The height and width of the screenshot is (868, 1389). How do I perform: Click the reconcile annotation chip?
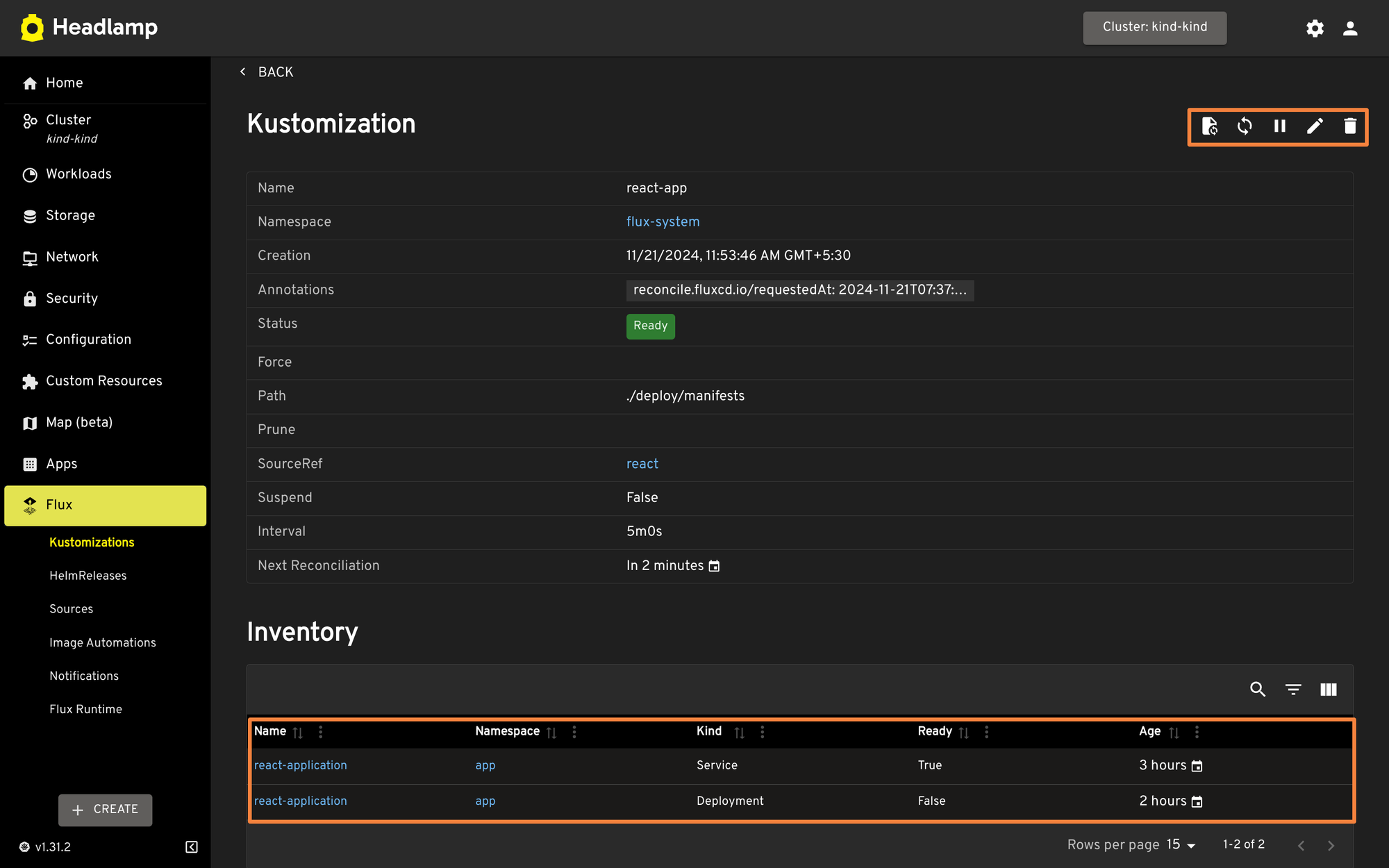[x=800, y=290]
